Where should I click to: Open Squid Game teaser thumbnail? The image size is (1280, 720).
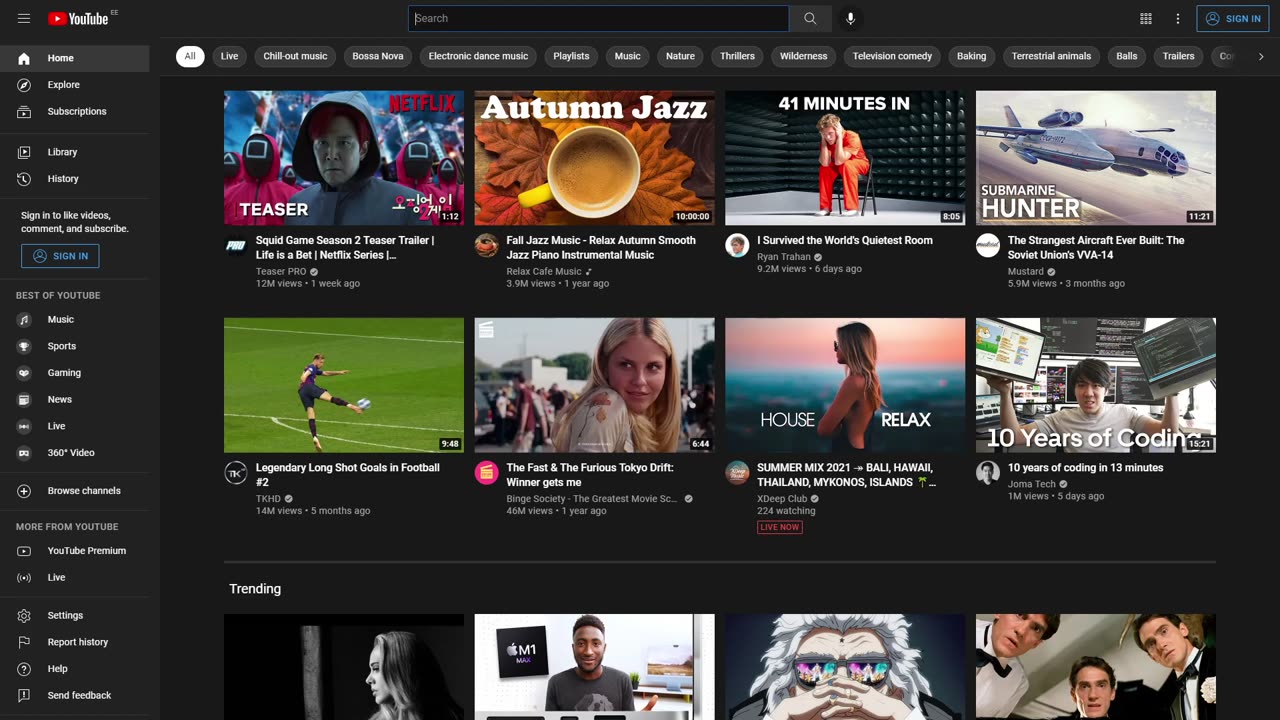pos(344,158)
